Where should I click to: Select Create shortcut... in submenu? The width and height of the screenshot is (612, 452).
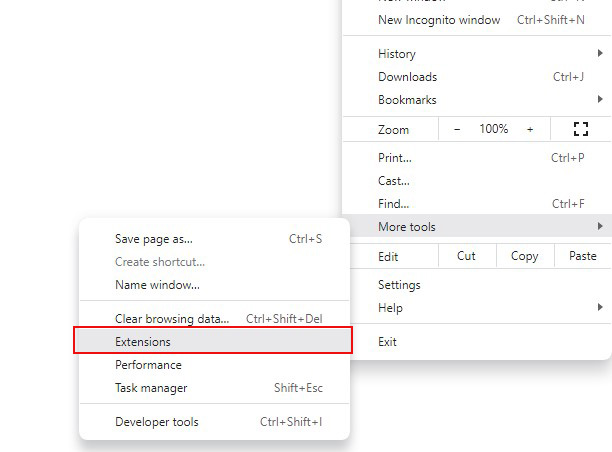click(x=214, y=262)
